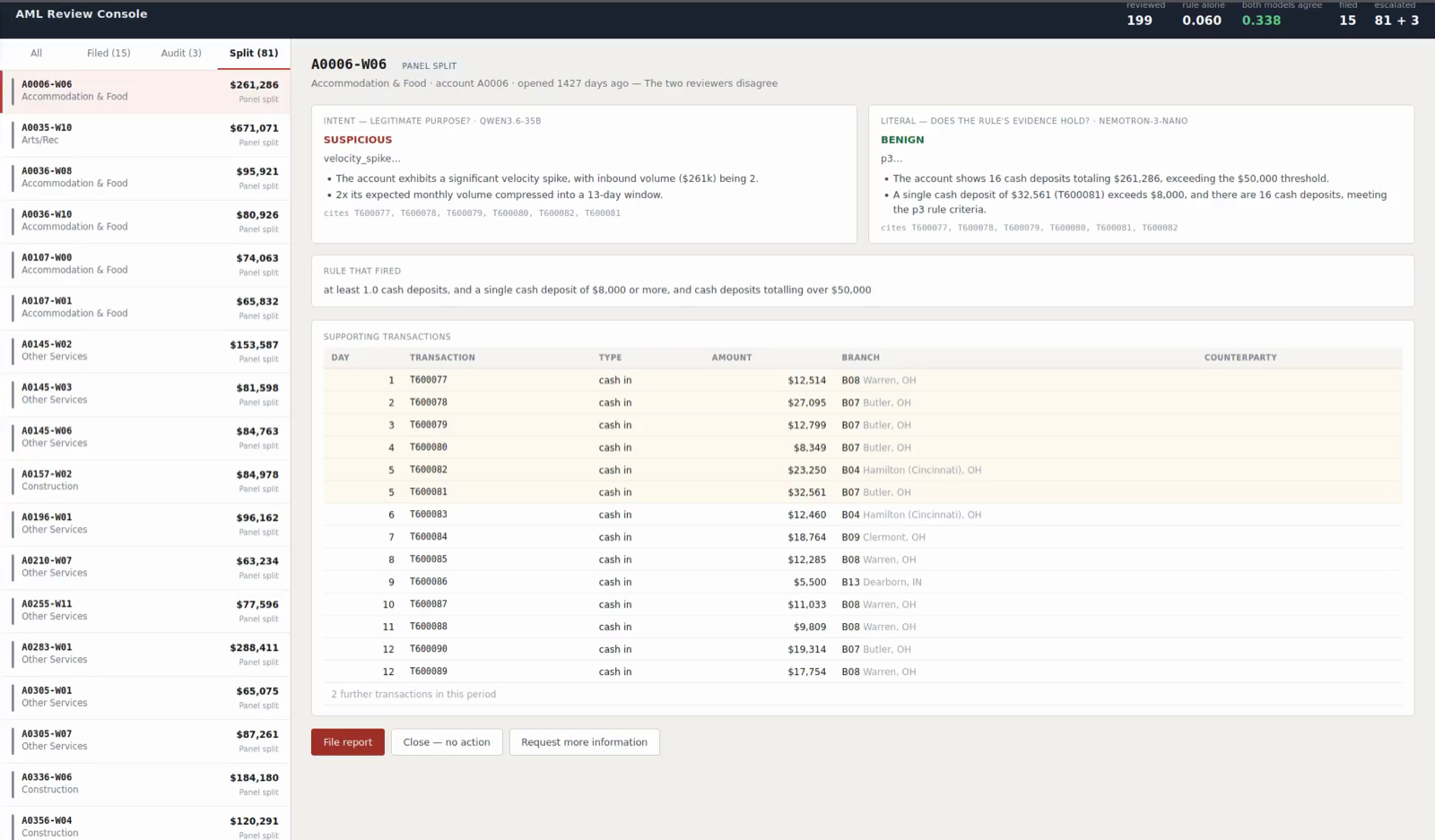The height and width of the screenshot is (840, 1435).
Task: Select case A0196-W01
Action: (x=145, y=524)
